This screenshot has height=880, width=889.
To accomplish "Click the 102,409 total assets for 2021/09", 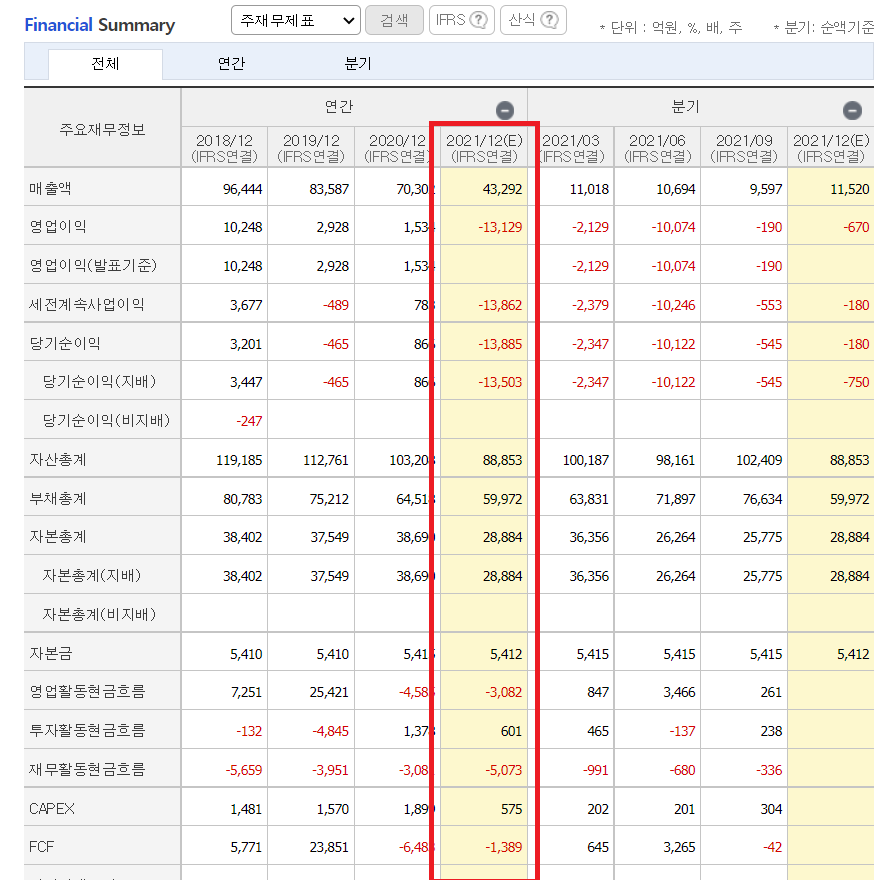I will 759,460.
